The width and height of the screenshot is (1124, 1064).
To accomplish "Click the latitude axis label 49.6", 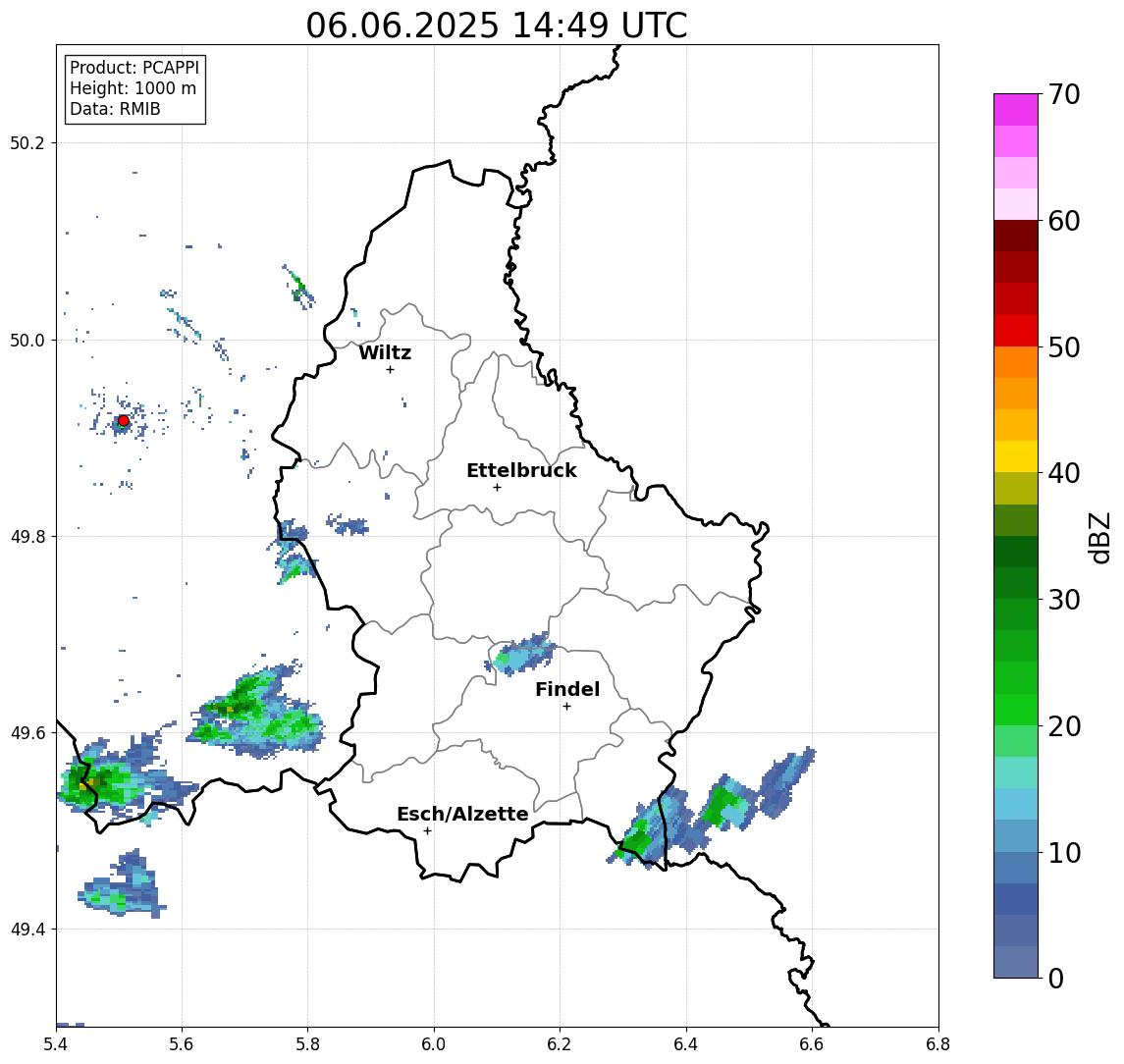I will [x=27, y=733].
